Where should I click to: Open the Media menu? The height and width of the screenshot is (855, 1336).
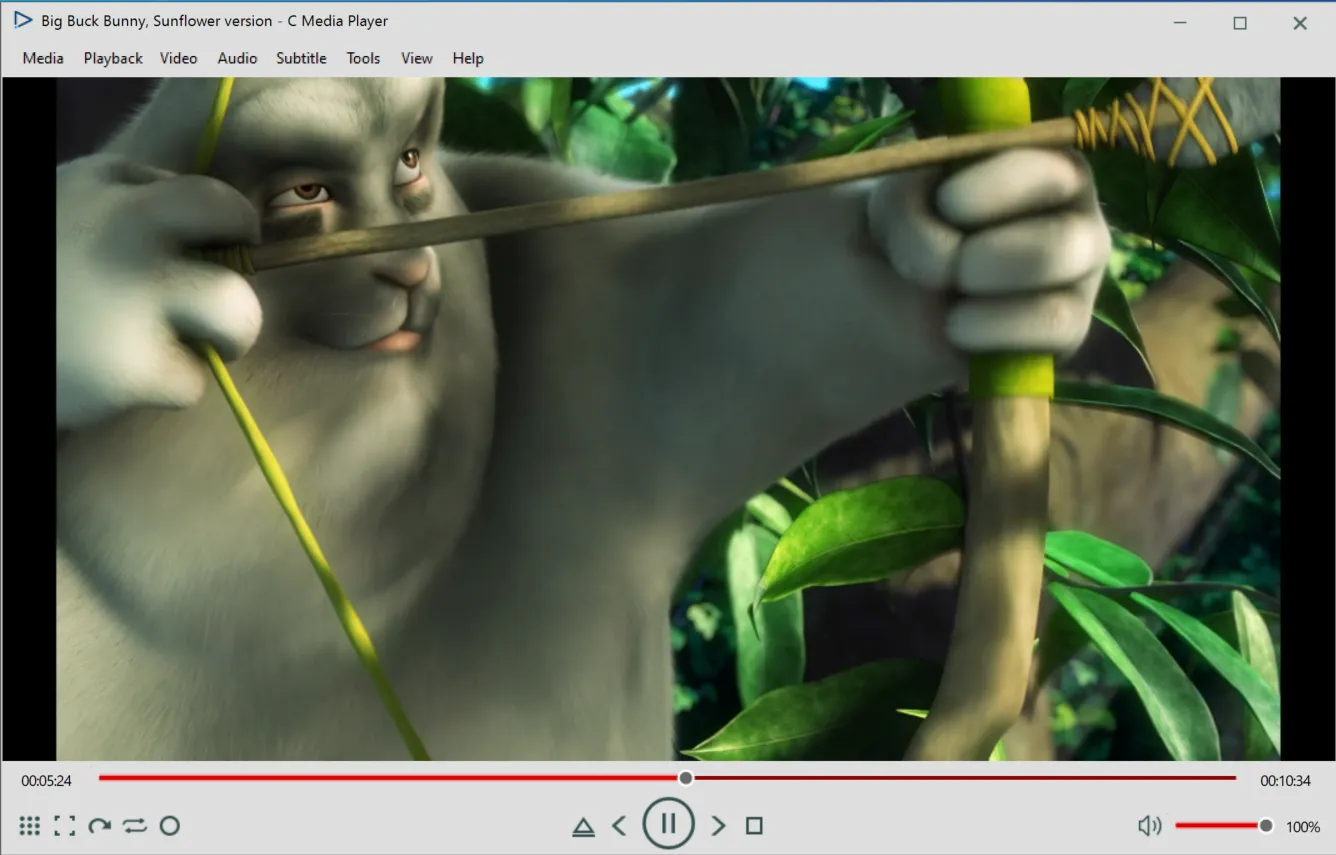coord(43,58)
